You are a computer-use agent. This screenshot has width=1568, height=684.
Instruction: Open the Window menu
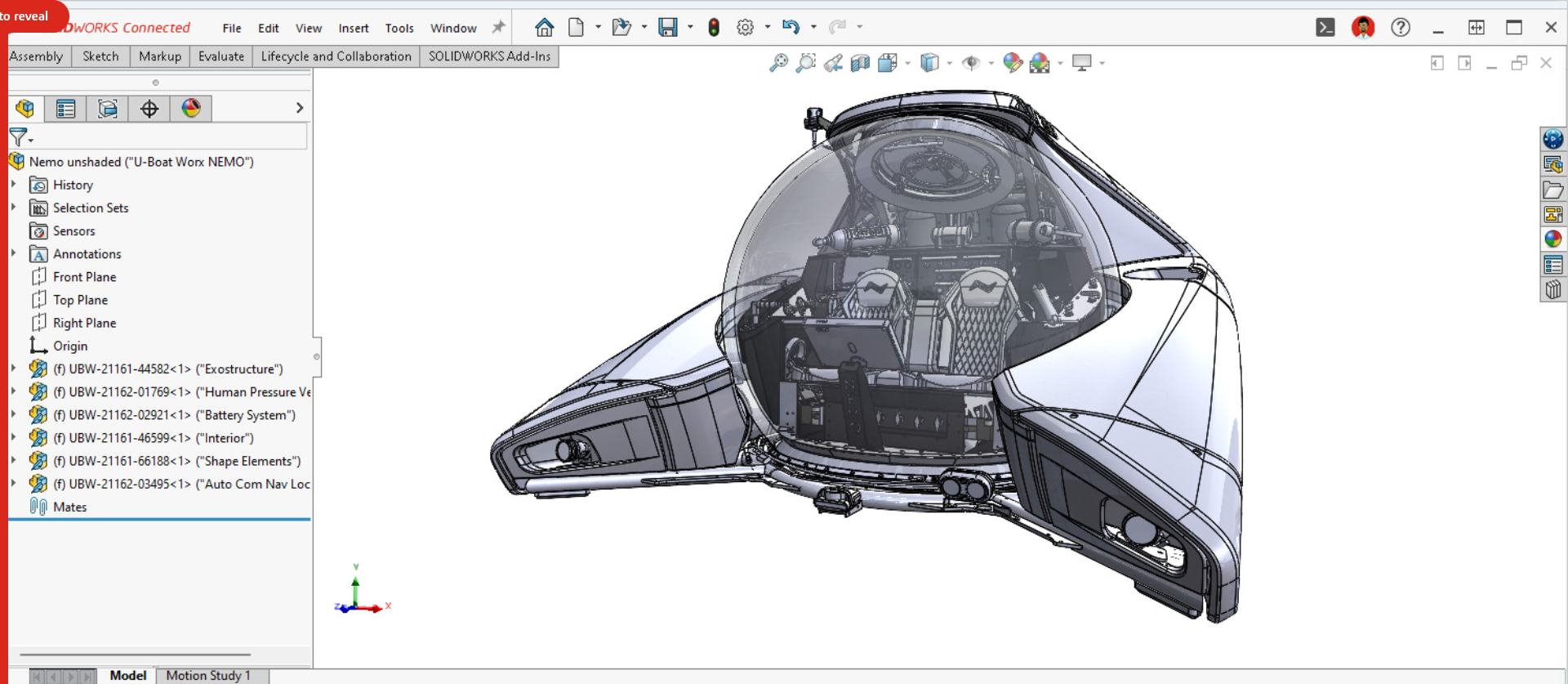453,28
